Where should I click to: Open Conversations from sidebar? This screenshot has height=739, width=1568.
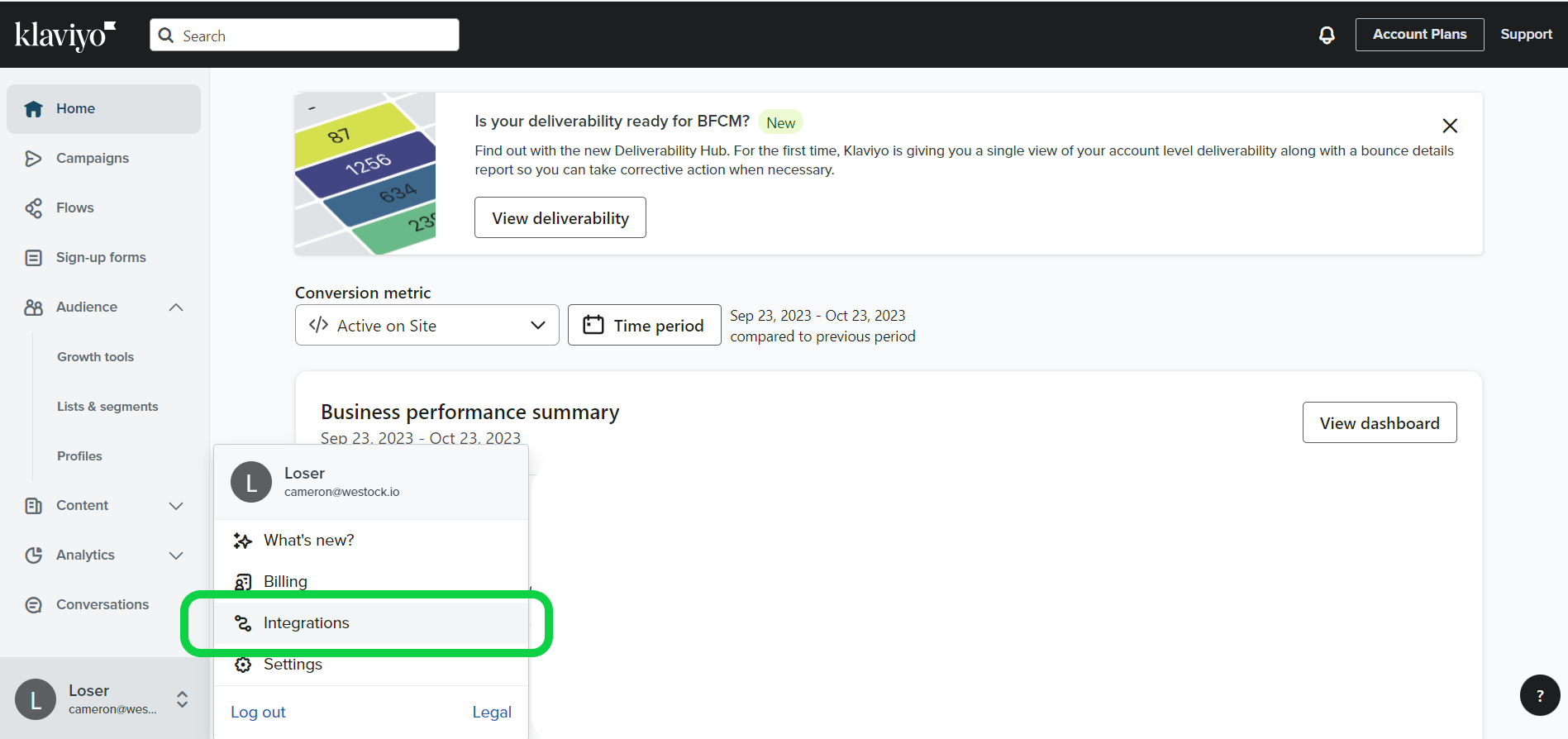[103, 605]
